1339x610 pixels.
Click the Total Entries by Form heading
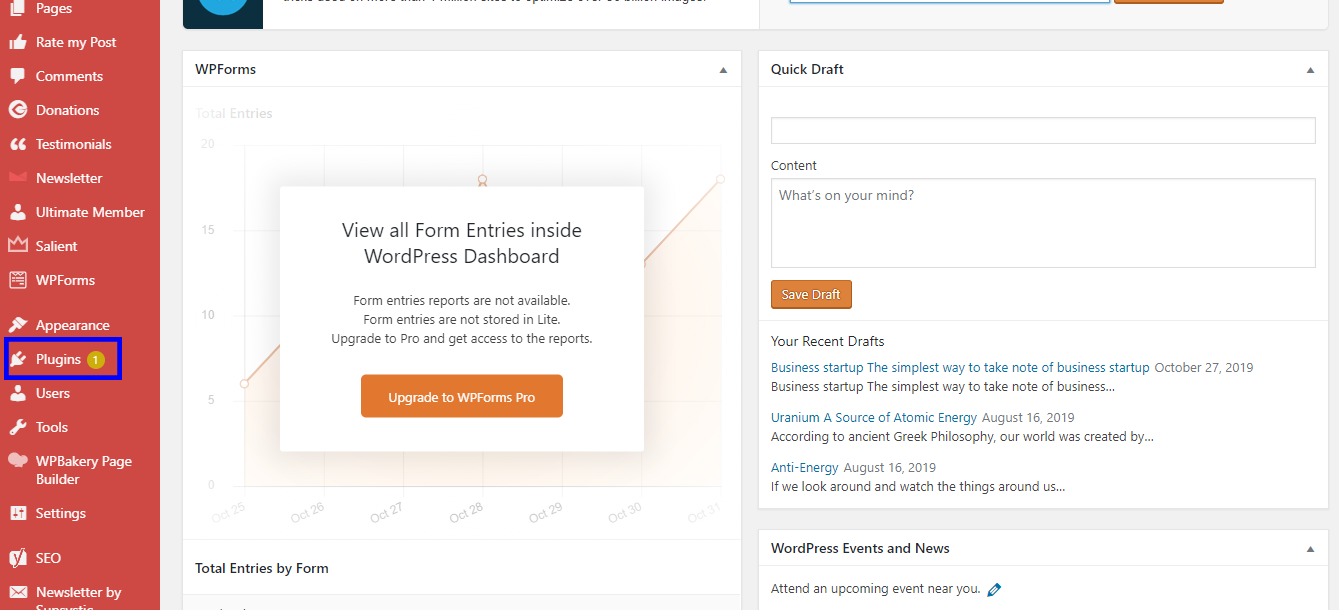pos(262,568)
